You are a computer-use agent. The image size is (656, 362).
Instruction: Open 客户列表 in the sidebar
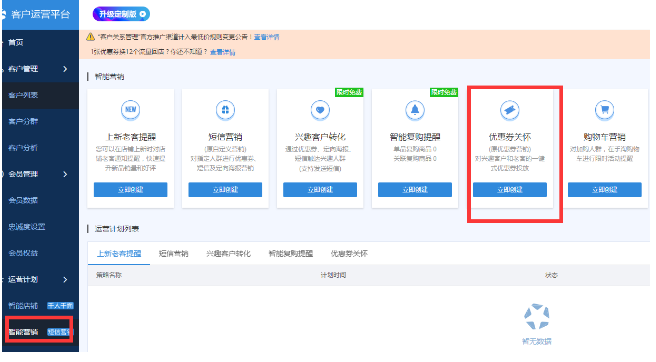(x=23, y=95)
